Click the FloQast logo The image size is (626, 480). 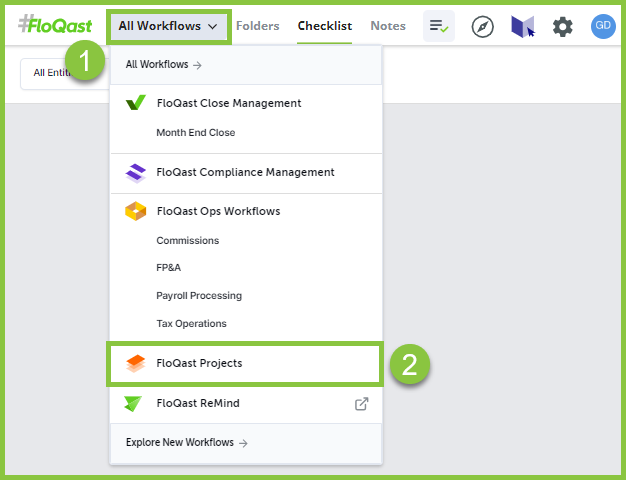(x=55, y=26)
